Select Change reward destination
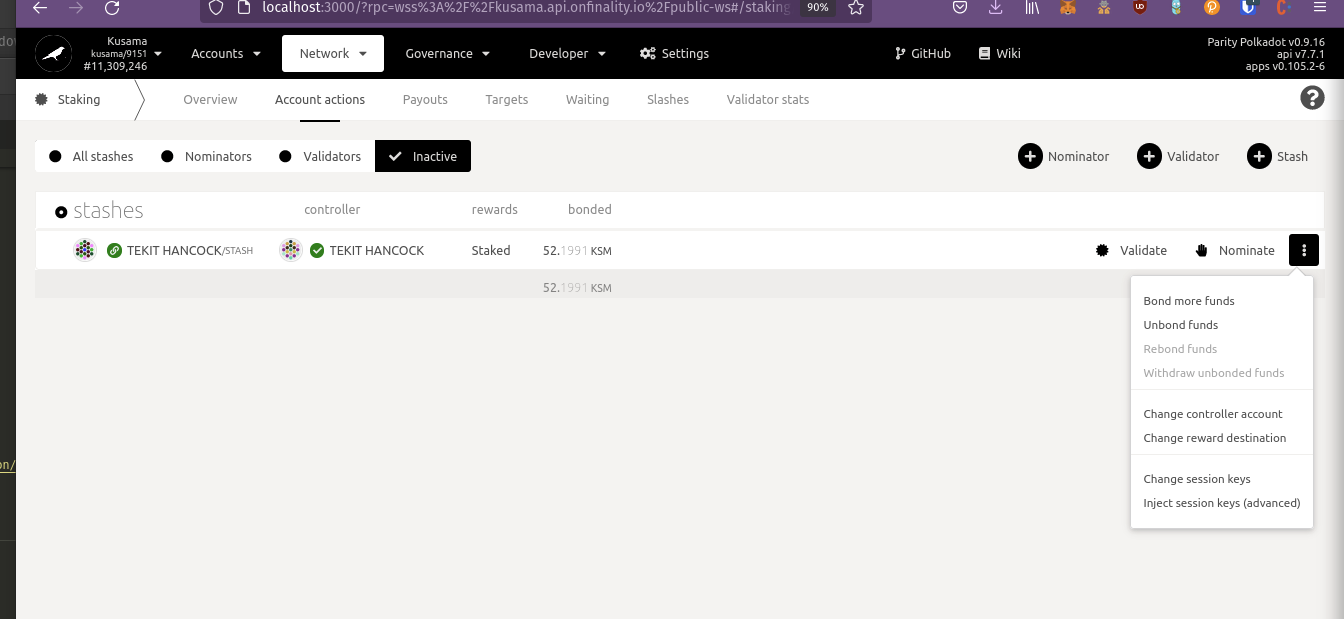 1215,438
